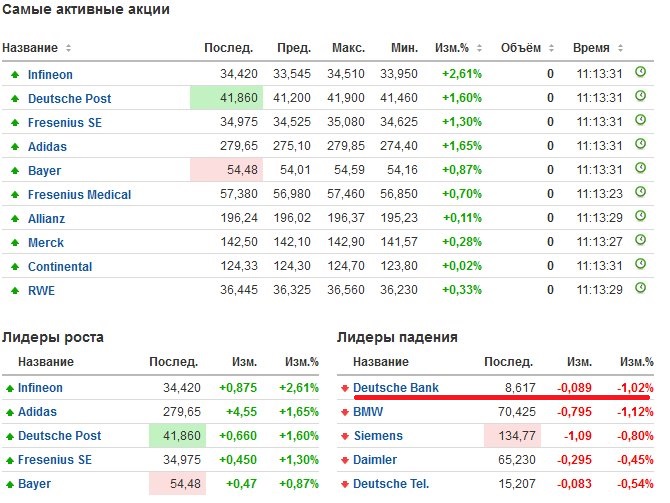Click the clock icon in Adidas's row
The image size is (670, 503).
tap(640, 144)
